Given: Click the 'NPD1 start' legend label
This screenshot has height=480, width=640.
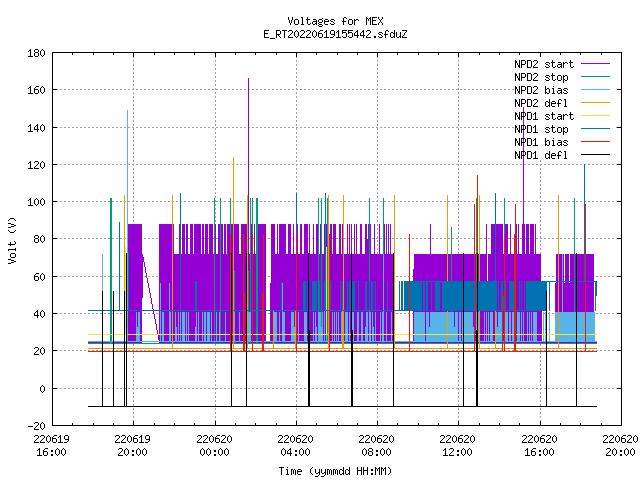Looking at the screenshot, I should pyautogui.click(x=544, y=116).
